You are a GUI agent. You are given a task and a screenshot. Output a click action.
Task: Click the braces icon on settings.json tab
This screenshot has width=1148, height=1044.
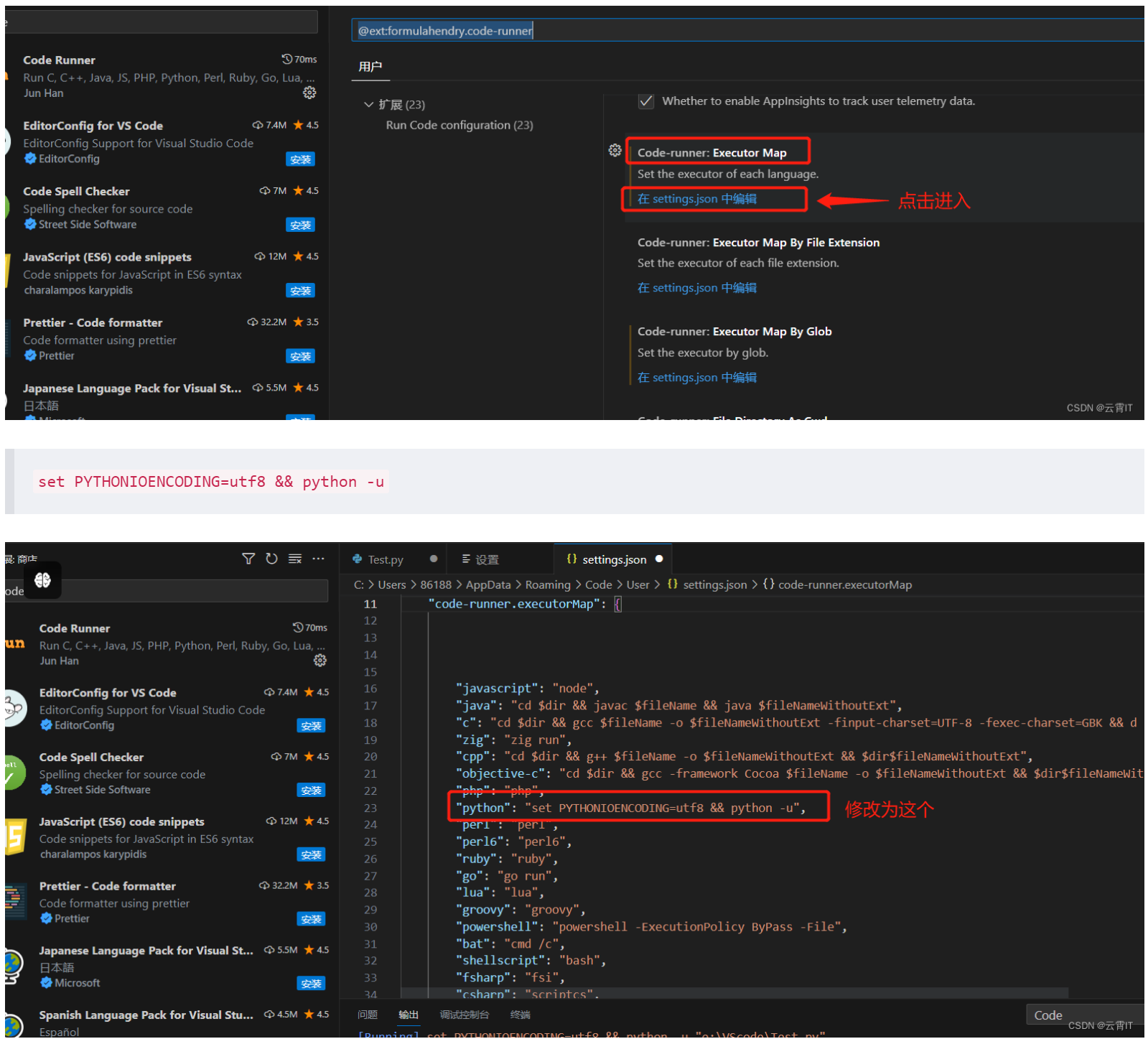pyautogui.click(x=572, y=559)
